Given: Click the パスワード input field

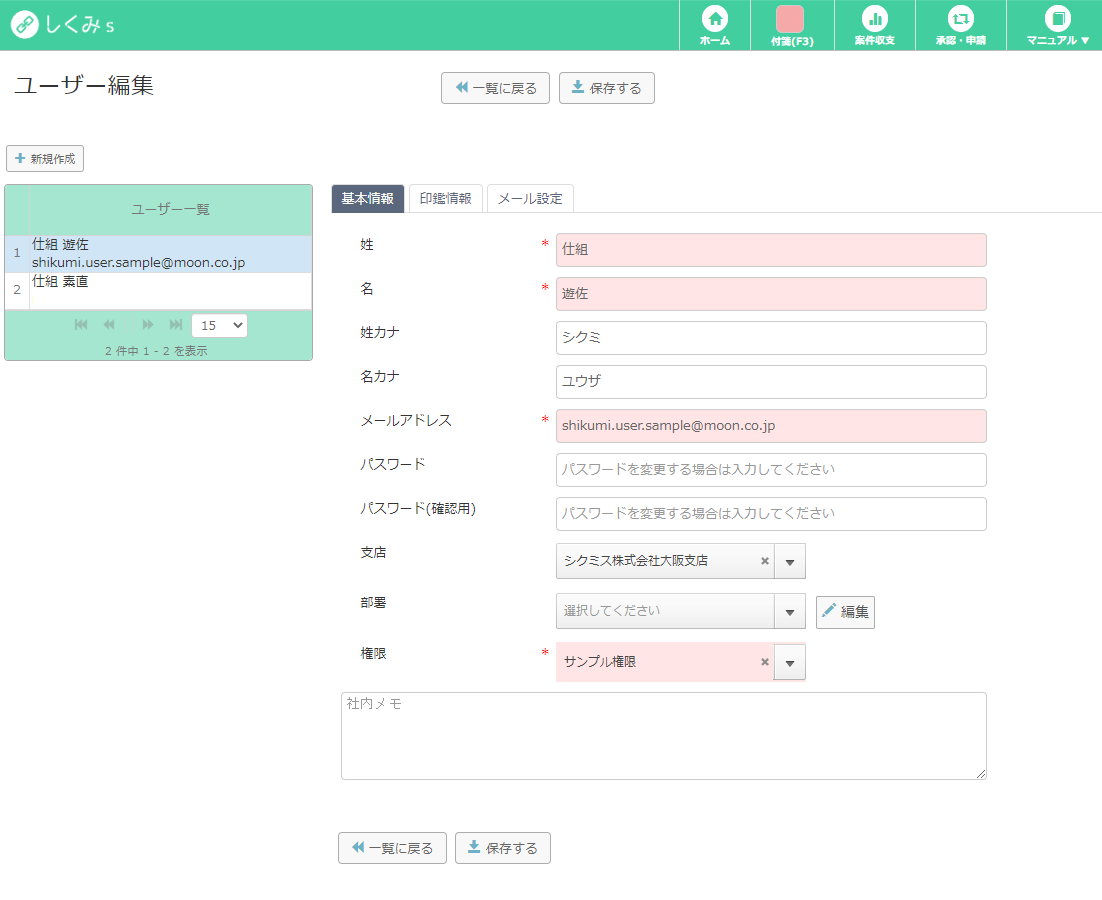Looking at the screenshot, I should coord(771,470).
